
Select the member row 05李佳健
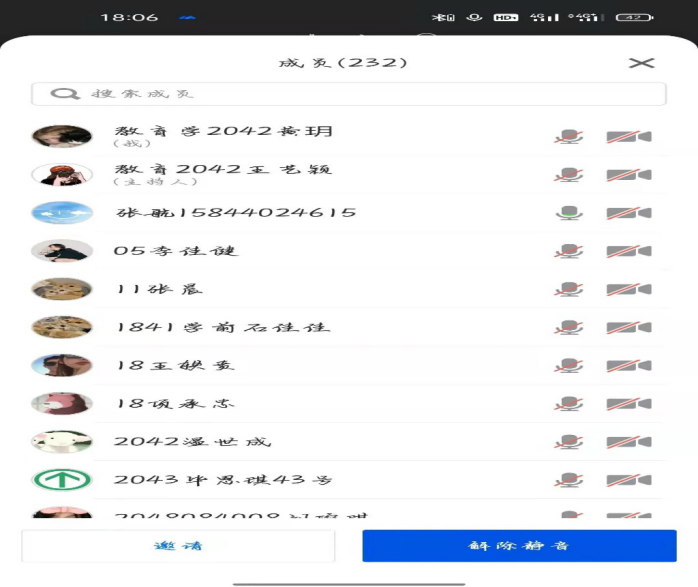pos(300,251)
